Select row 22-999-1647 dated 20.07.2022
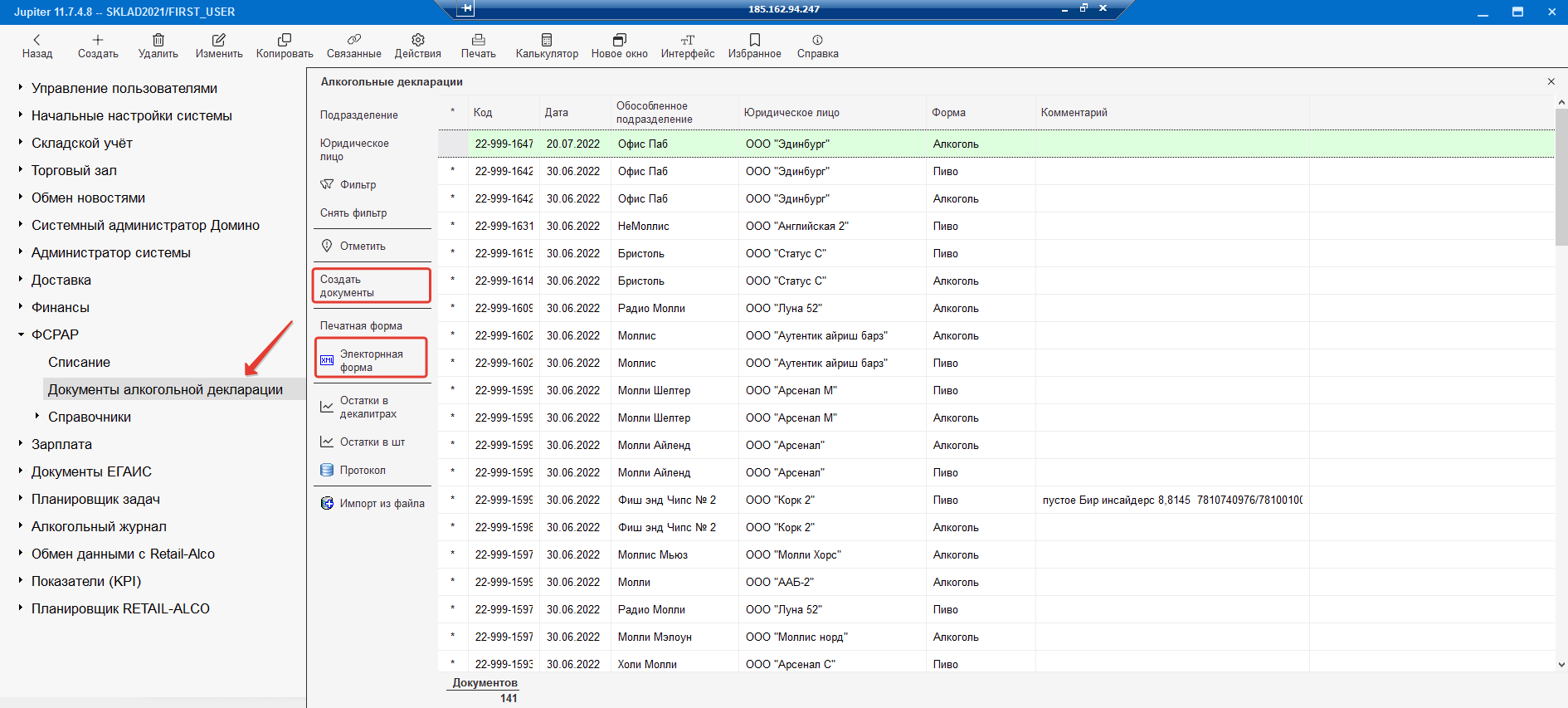Viewport: 1568px width, 708px height. [x=996, y=144]
